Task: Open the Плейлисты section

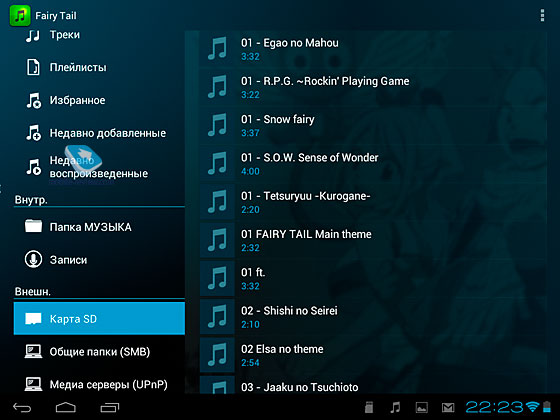Action: pyautogui.click(x=99, y=68)
